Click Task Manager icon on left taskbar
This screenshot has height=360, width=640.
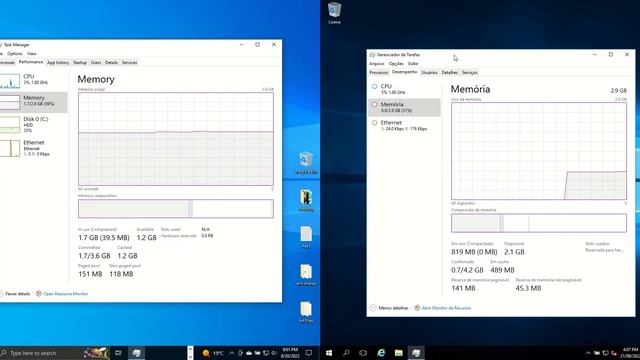point(136,353)
